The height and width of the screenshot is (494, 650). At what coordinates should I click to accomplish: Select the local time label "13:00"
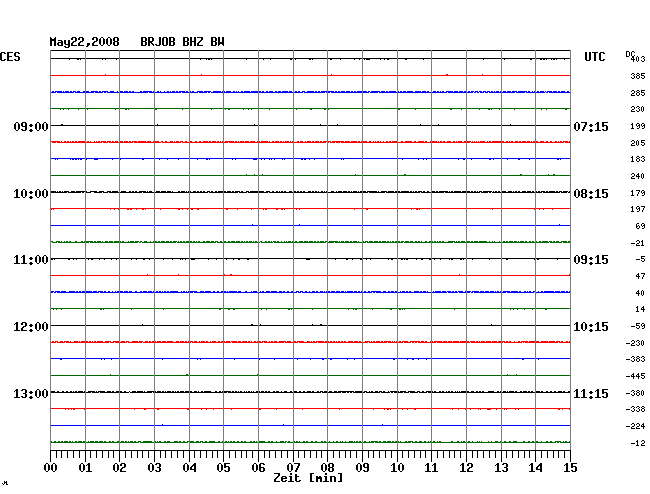click(31, 393)
